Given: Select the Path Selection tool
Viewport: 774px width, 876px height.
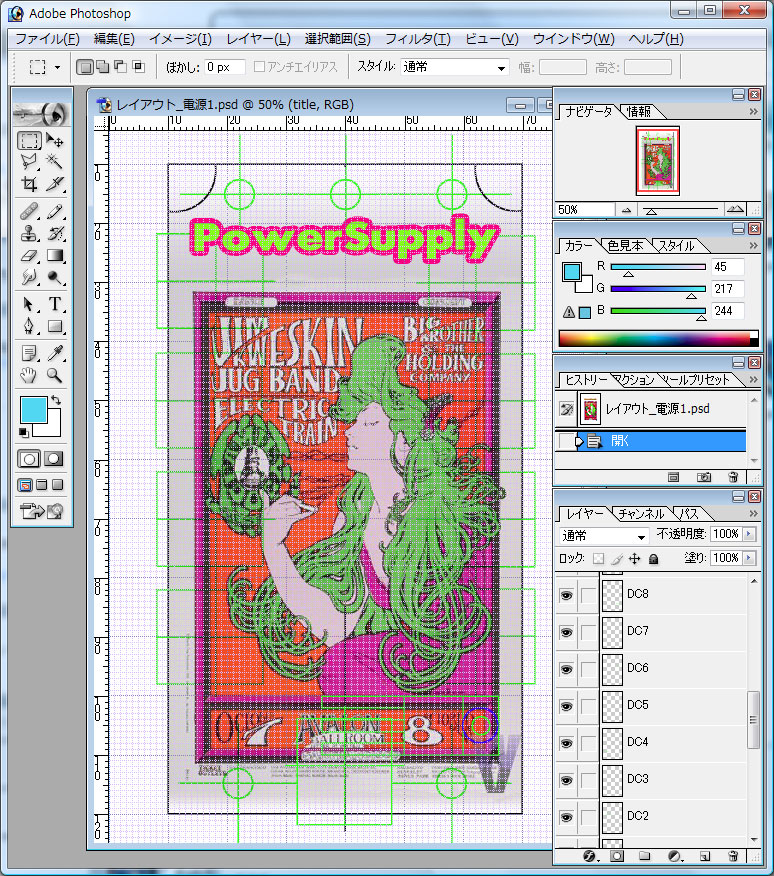Looking at the screenshot, I should tap(29, 304).
